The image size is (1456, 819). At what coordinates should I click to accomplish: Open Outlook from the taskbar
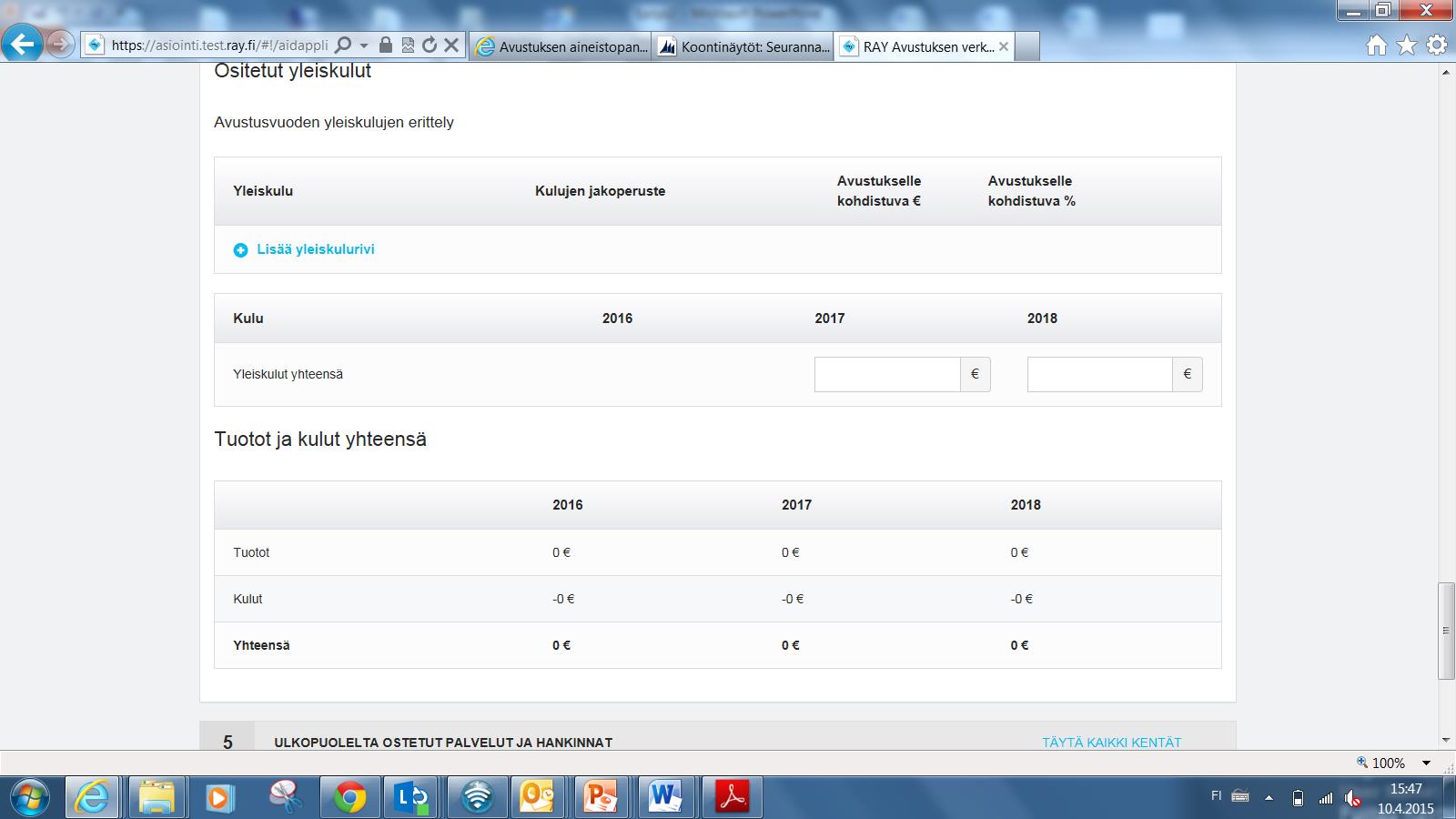pos(538,798)
